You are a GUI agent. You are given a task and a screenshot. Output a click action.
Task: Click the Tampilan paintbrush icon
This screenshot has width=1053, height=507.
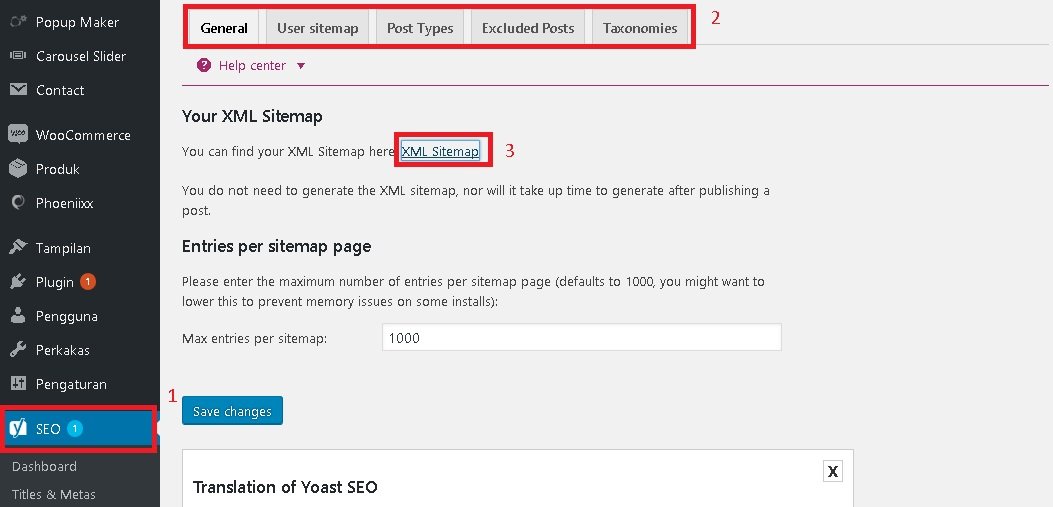18,248
